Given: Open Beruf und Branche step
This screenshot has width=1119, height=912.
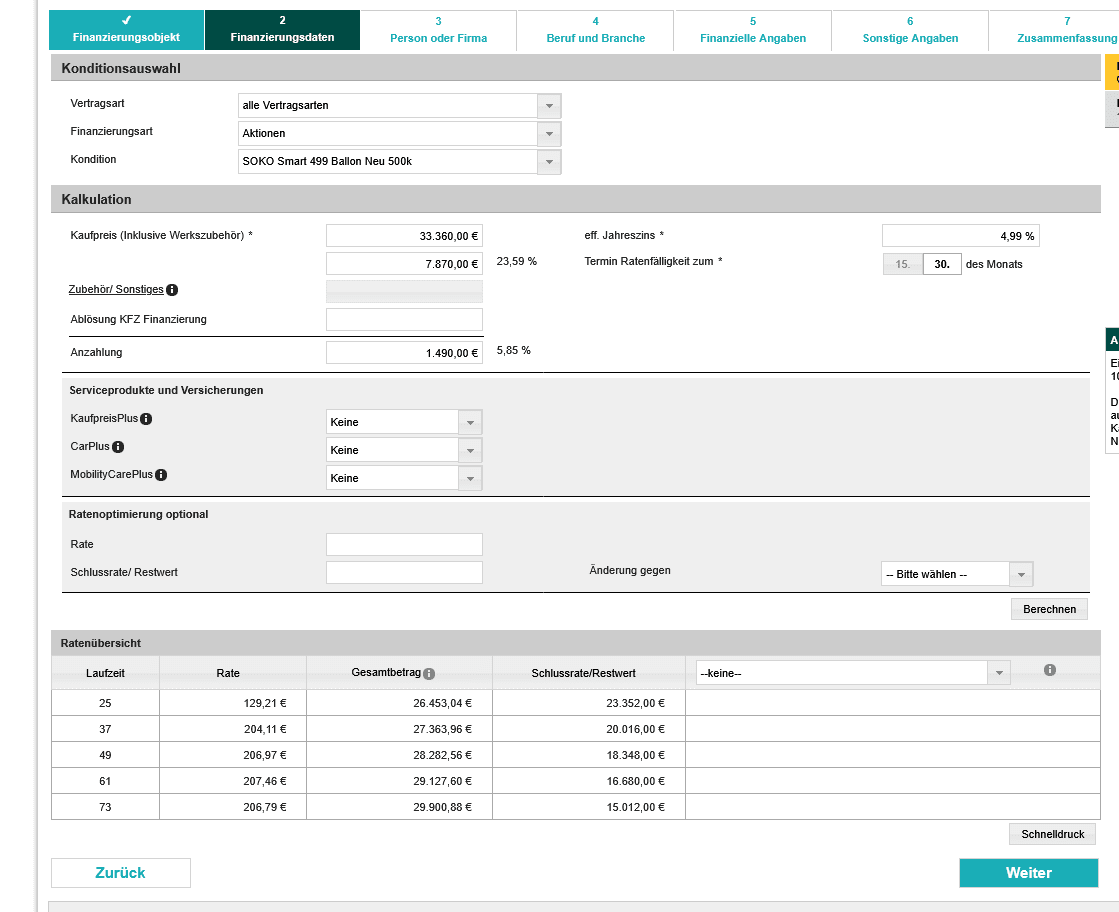Looking at the screenshot, I should [595, 30].
